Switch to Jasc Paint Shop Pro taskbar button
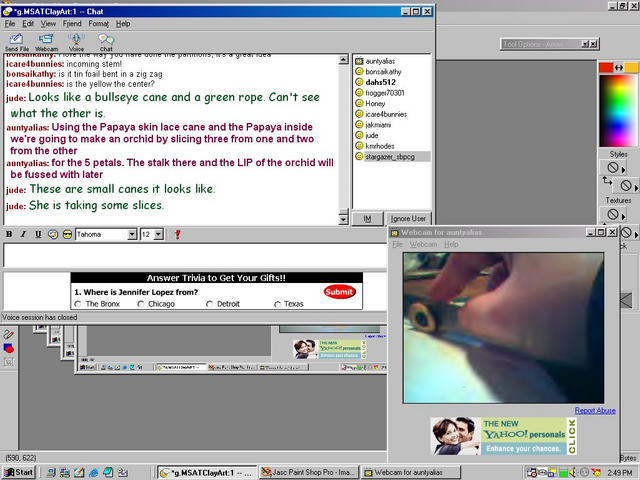 coord(309,473)
